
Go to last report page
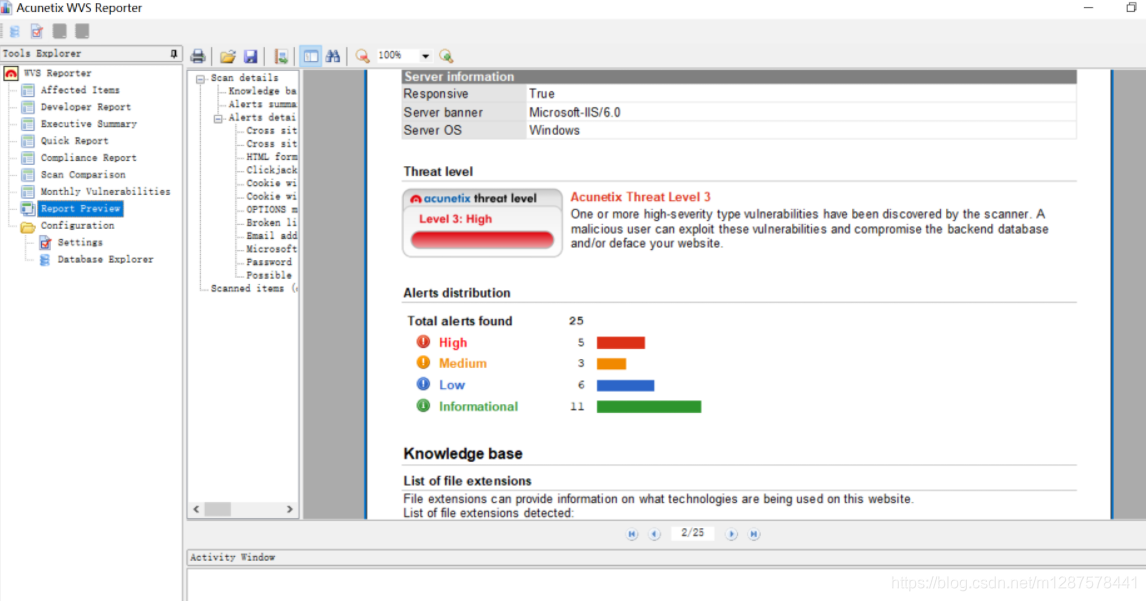[754, 534]
